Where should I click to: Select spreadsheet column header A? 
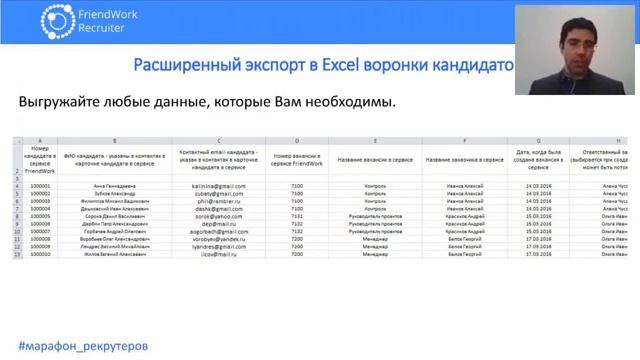(40, 140)
